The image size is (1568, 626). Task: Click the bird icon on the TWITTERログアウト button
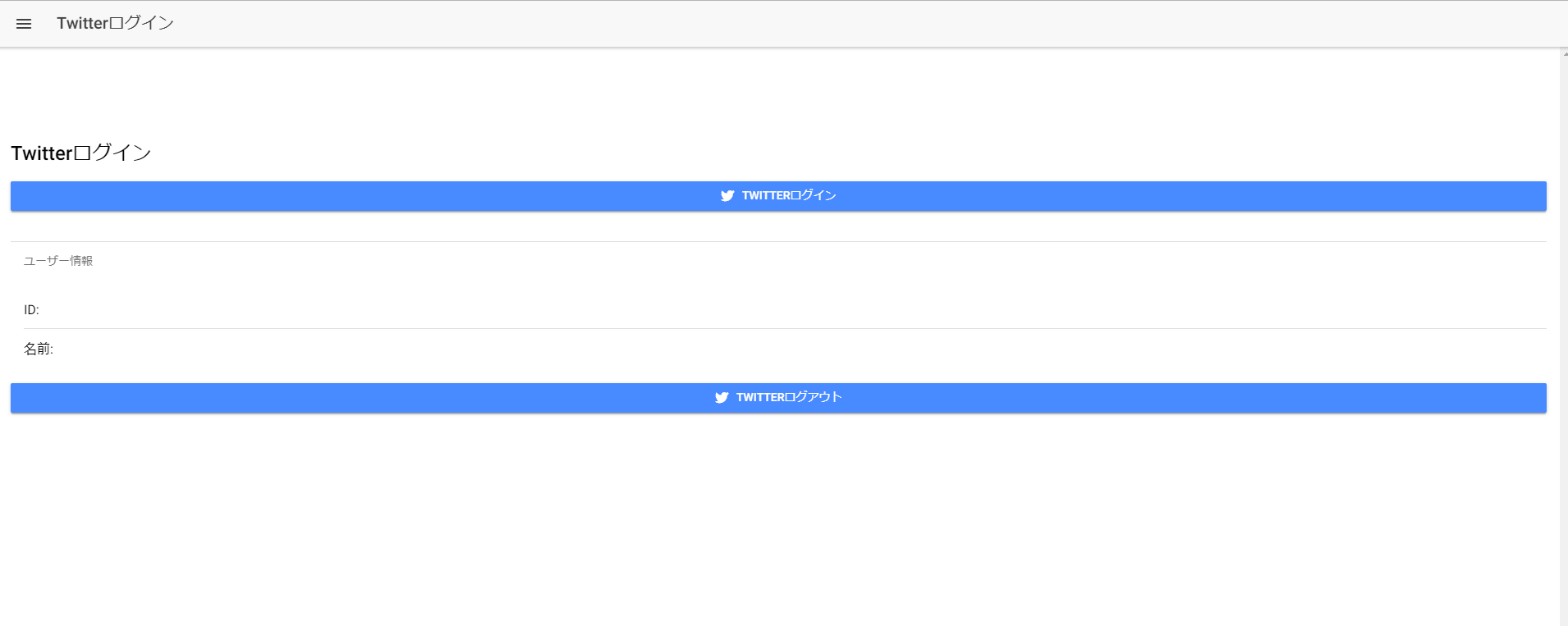722,398
